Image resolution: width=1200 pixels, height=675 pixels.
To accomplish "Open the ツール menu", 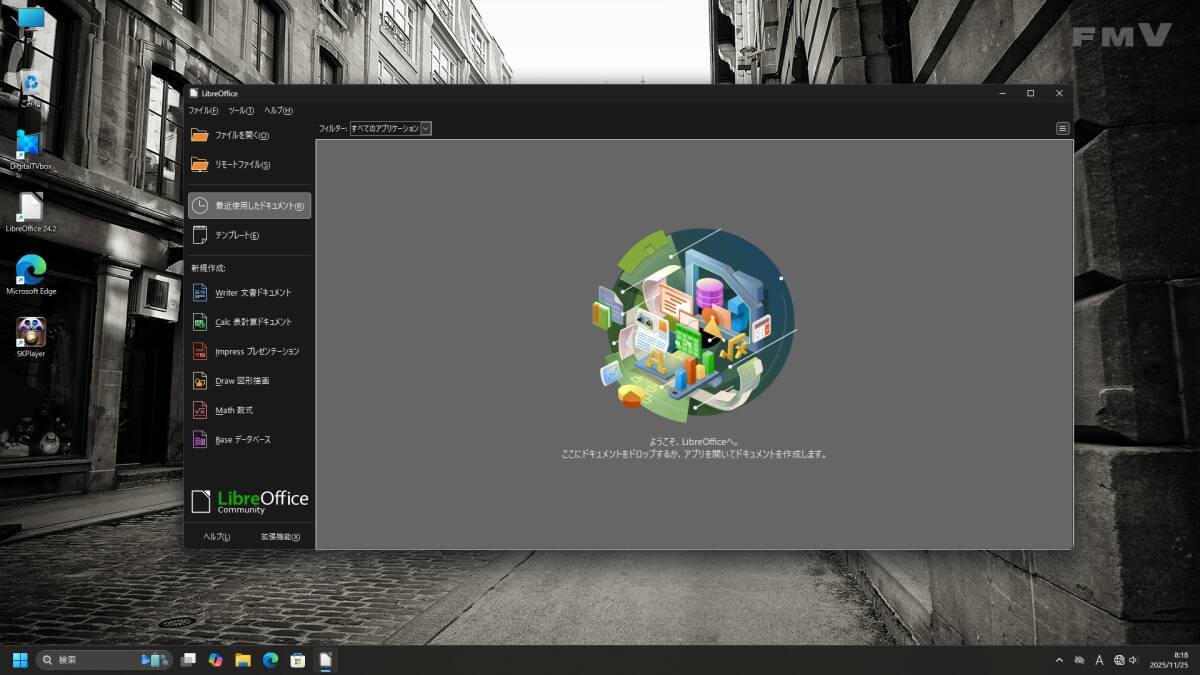I will click(x=241, y=110).
